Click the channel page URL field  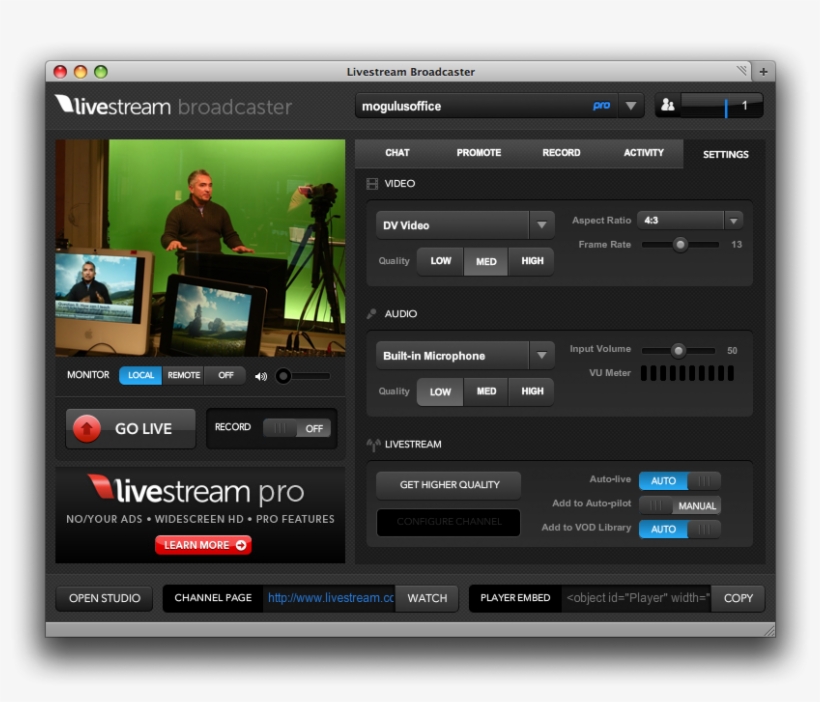(x=330, y=598)
